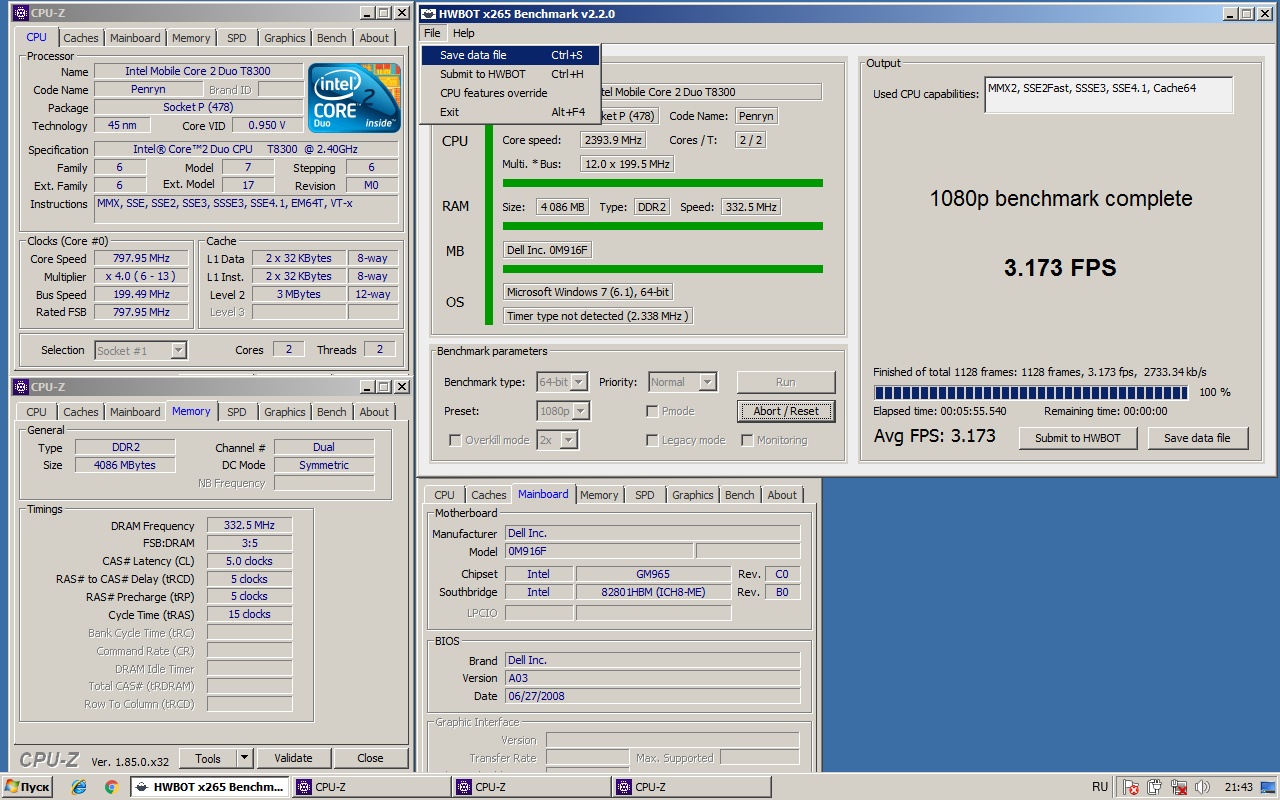
Task: Click the 100% benchmark progress bar
Action: click(x=1030, y=393)
